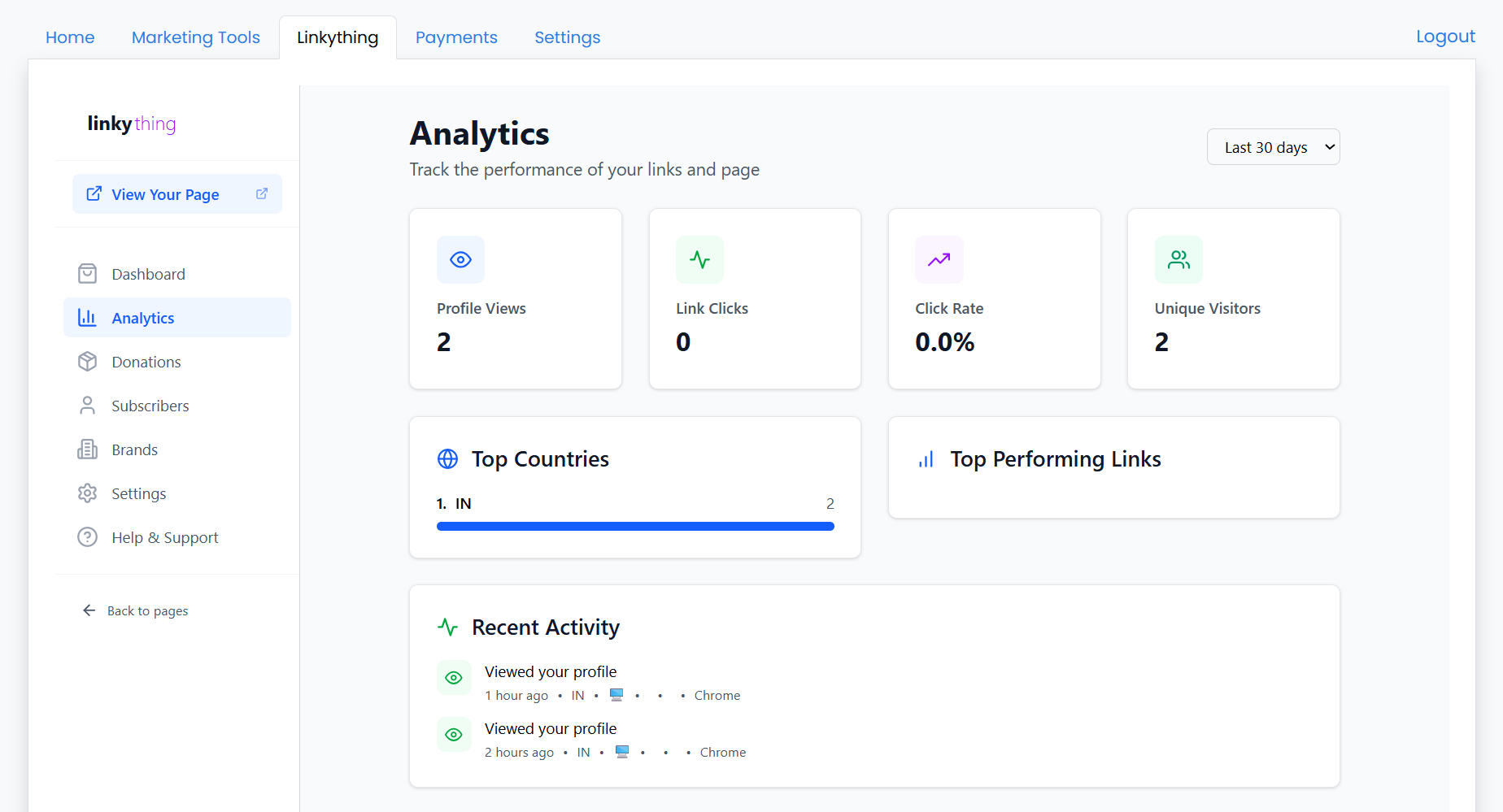Screen dimensions: 1503x812
Task: Open Donations in the sidebar
Action: [146, 363]
